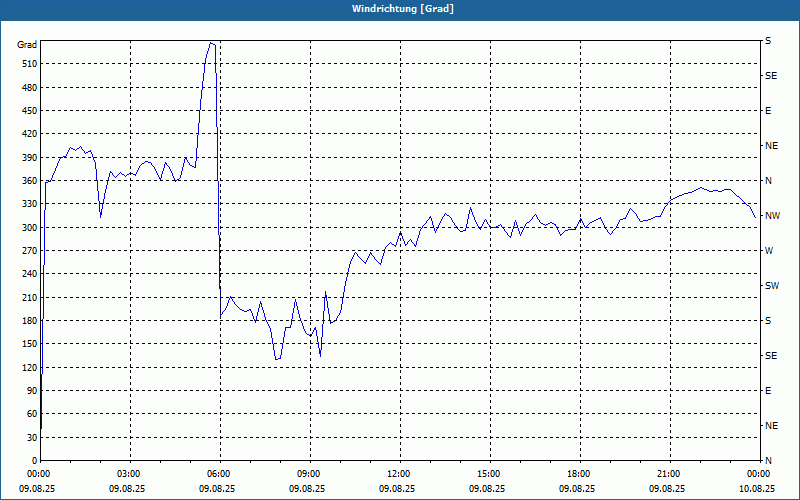Select the 15:00 time axis label

tap(487, 473)
